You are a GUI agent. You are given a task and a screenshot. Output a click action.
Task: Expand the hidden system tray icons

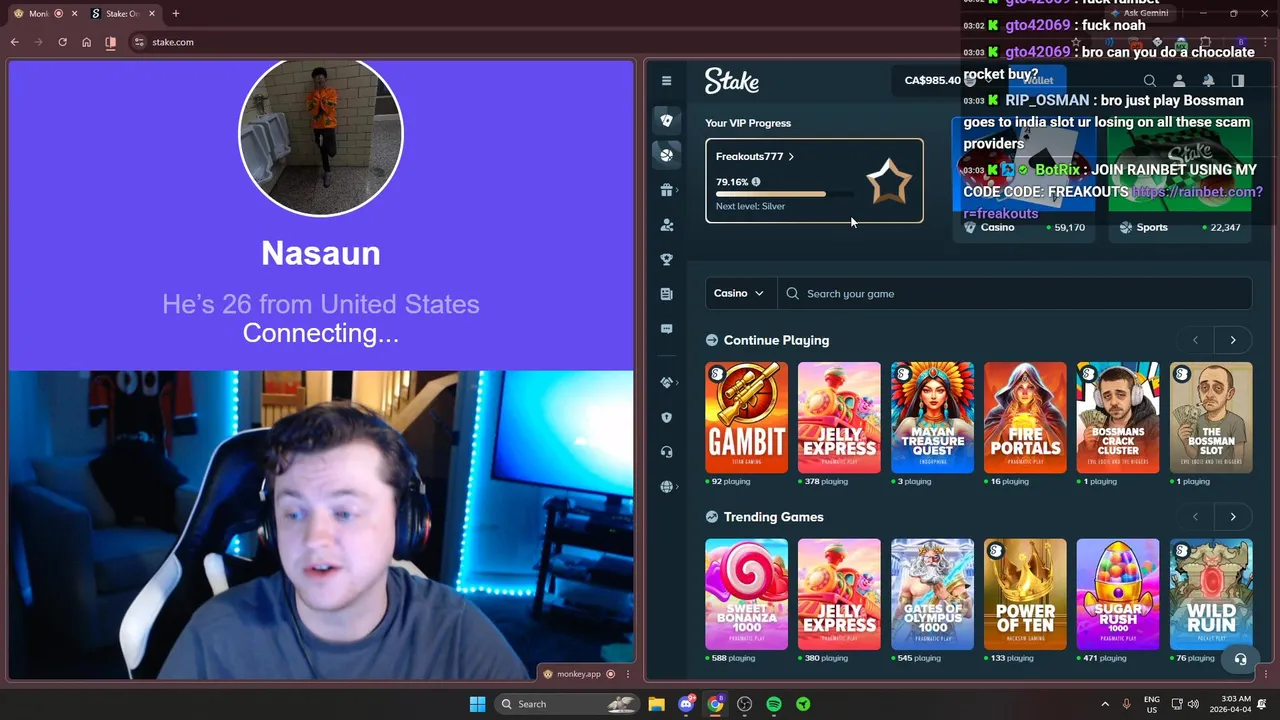pyautogui.click(x=1104, y=704)
